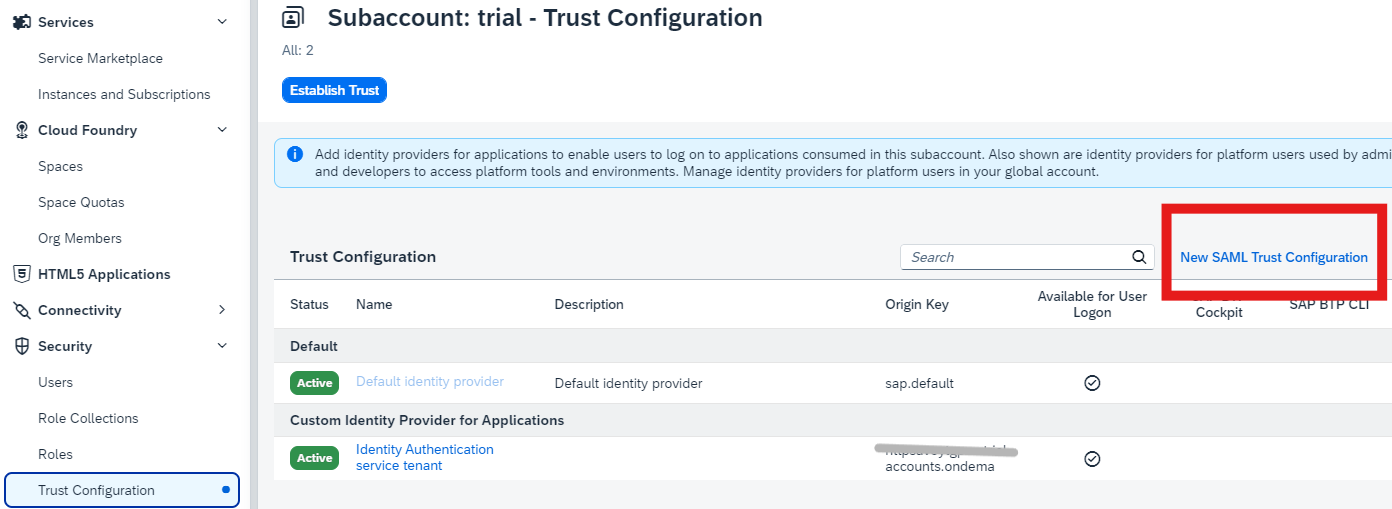Expand the Connectivity section chevron
The height and width of the screenshot is (509, 1392).
tap(222, 310)
